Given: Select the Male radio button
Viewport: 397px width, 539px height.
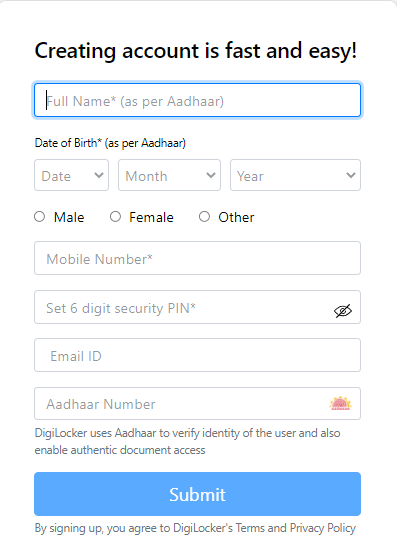Looking at the screenshot, I should pyautogui.click(x=40, y=217).
